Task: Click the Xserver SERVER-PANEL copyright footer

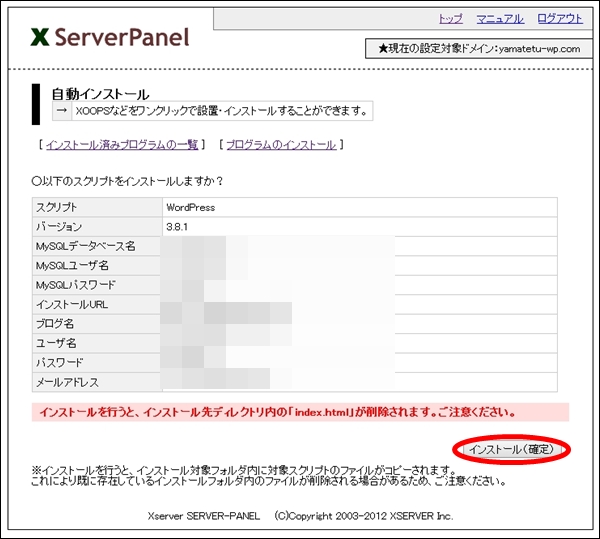Action: click(x=300, y=516)
